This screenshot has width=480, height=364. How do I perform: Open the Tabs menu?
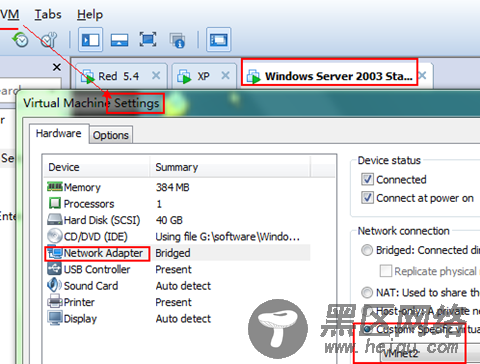(48, 14)
